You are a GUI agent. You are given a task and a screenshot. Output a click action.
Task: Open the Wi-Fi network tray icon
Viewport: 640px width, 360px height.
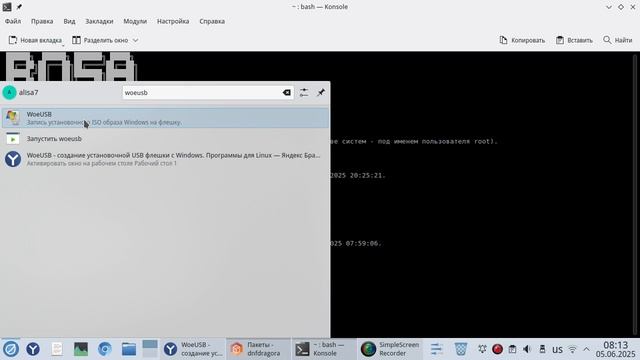[x=572, y=349]
